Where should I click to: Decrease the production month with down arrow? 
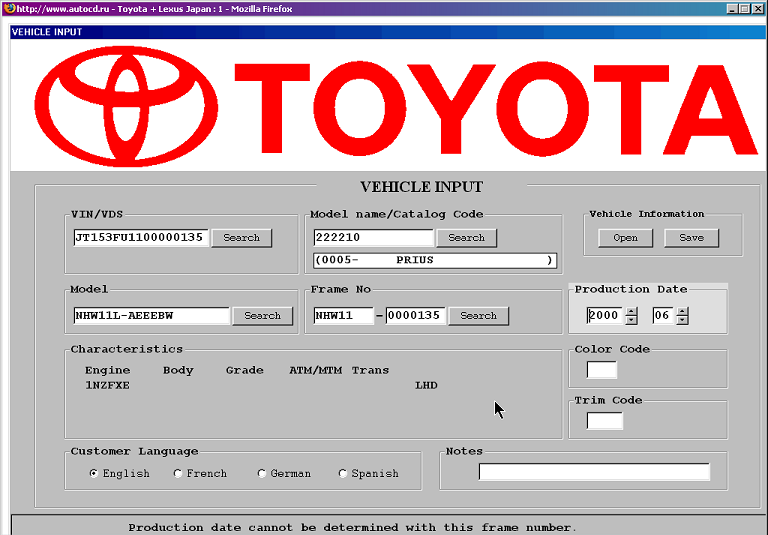pos(682,320)
